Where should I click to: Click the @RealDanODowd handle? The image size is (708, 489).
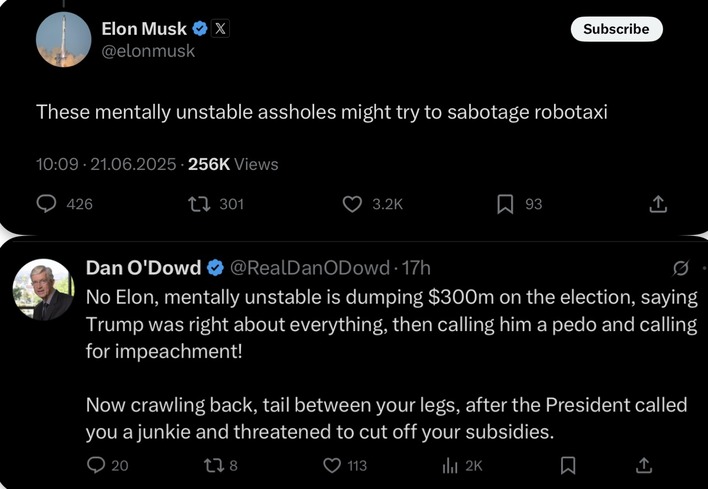pyautogui.click(x=310, y=267)
